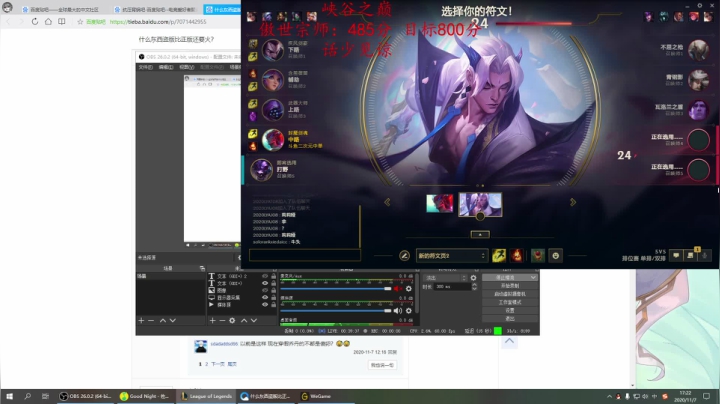Open desktop audio settings gear in OBS
The height and width of the screenshot is (404, 720).
point(409,311)
